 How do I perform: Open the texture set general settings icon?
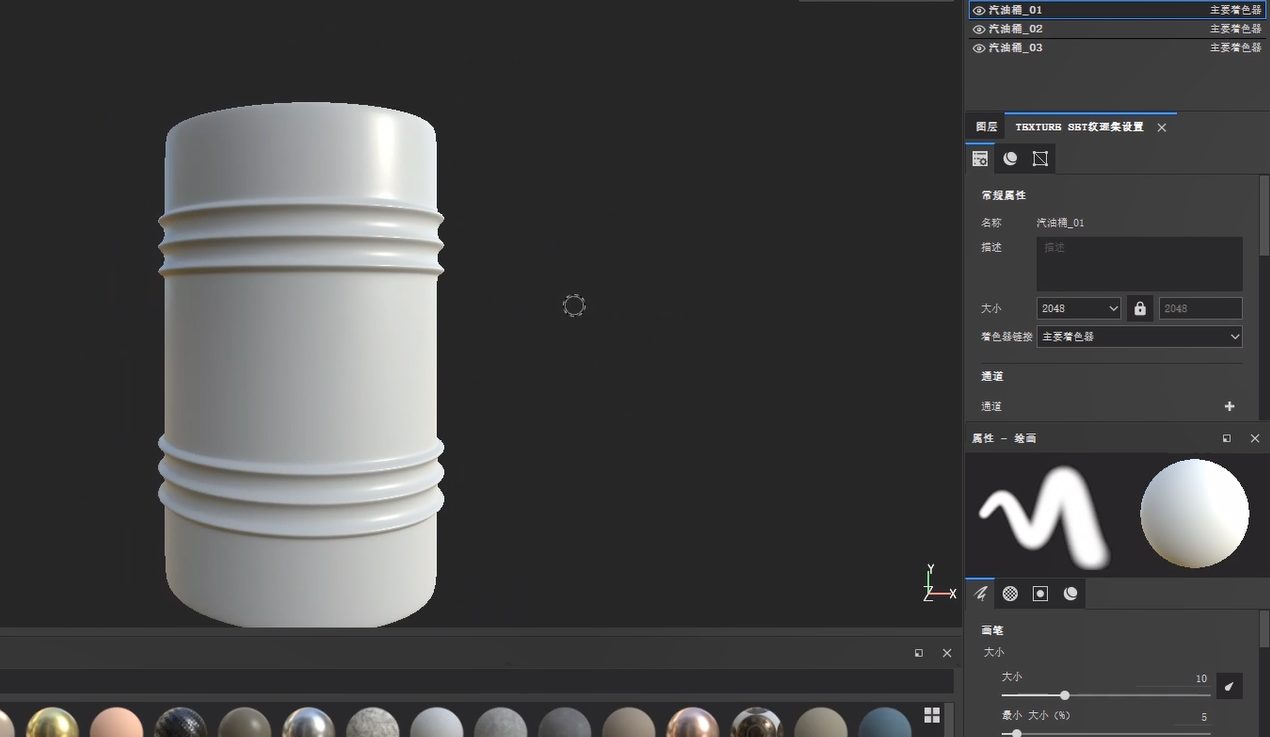click(x=980, y=159)
